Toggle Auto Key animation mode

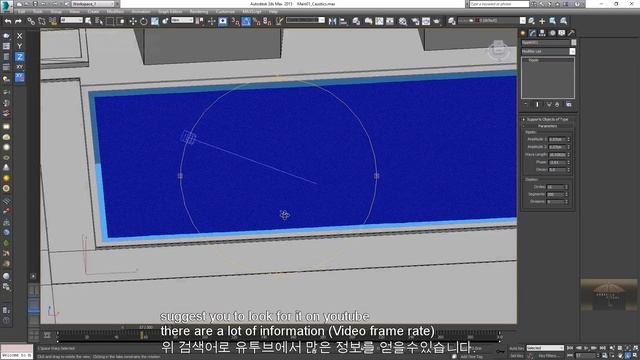pyautogui.click(x=516, y=348)
